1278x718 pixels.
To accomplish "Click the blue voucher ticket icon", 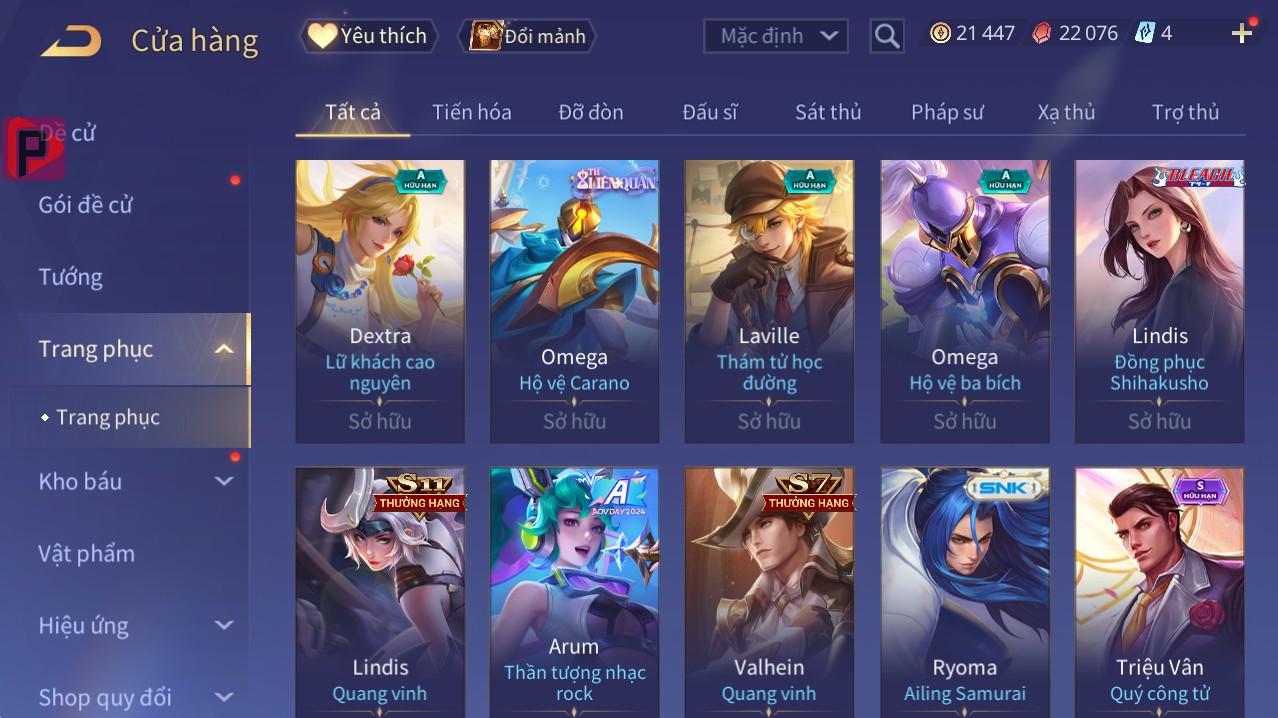I will 1145,33.
